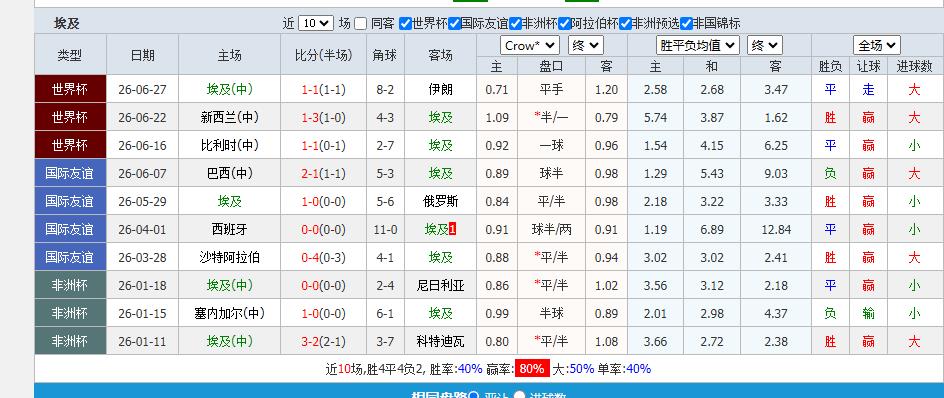Click the 走 result in the 伊朗 row

click(x=868, y=90)
